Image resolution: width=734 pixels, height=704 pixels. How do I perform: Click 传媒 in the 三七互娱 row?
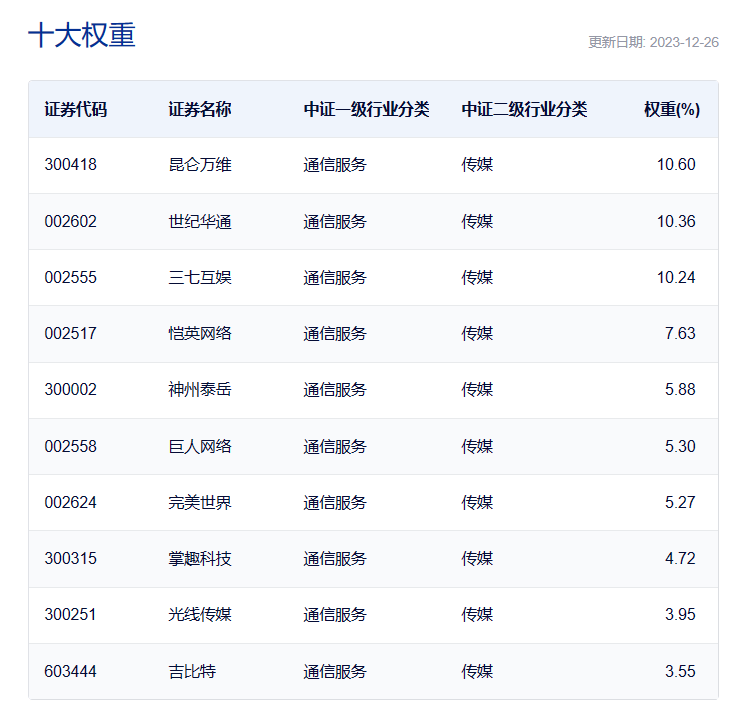tap(477, 278)
